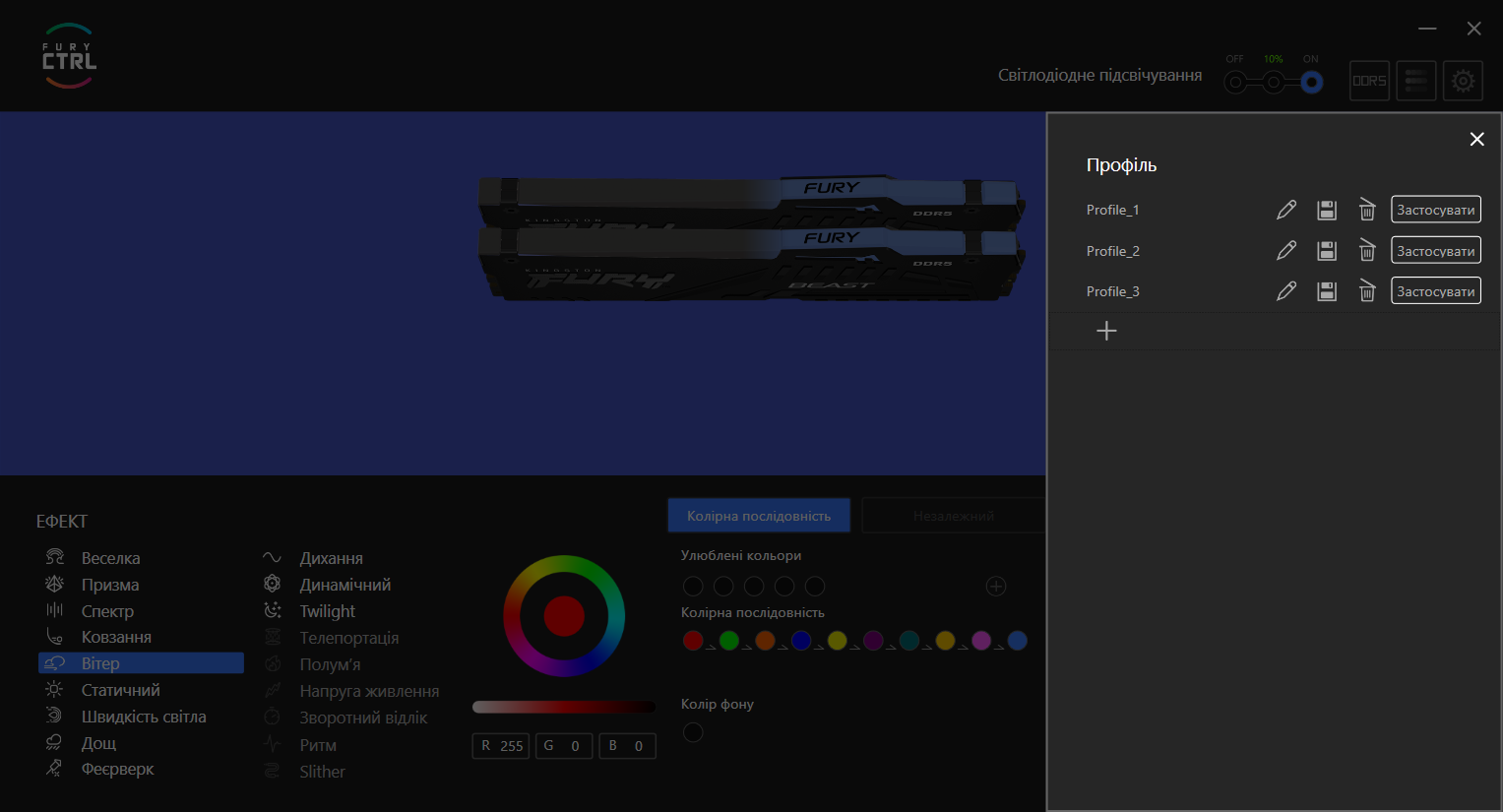Click the Profile_1 name text

coord(1113,210)
